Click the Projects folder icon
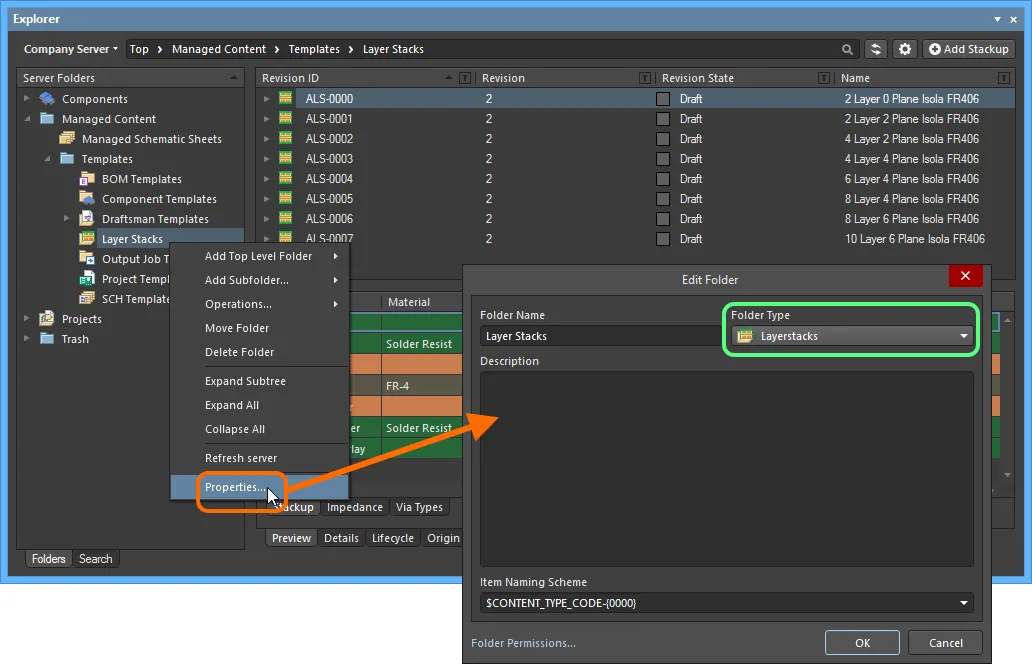1032x664 pixels. click(47, 319)
